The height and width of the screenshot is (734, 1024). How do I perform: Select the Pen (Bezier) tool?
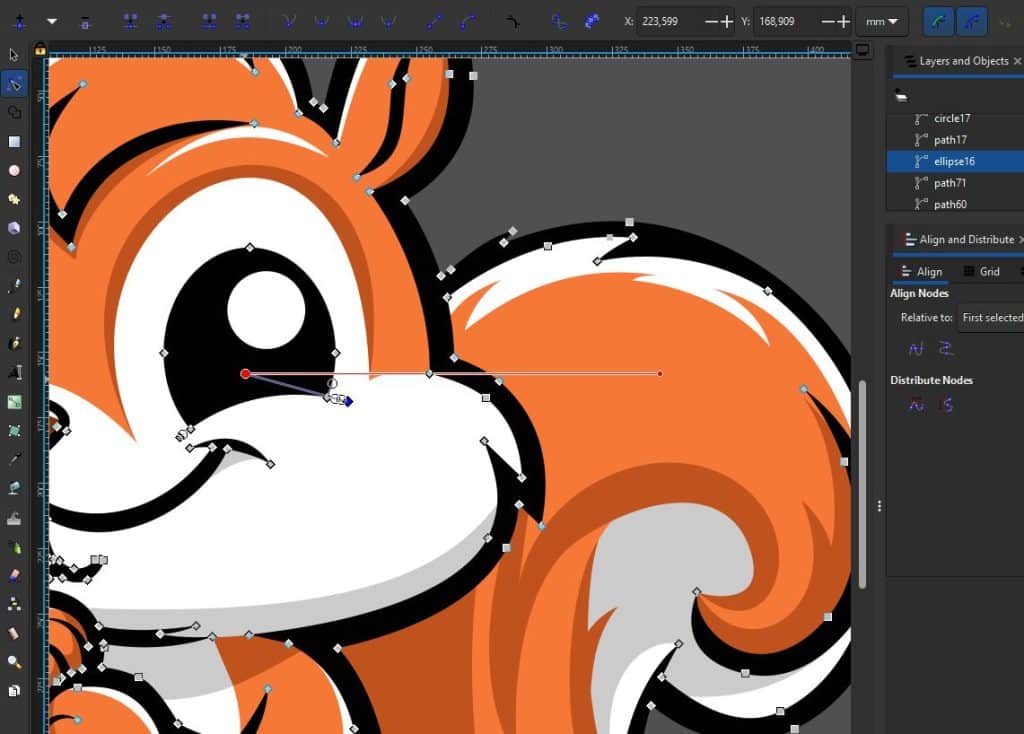[x=14, y=285]
